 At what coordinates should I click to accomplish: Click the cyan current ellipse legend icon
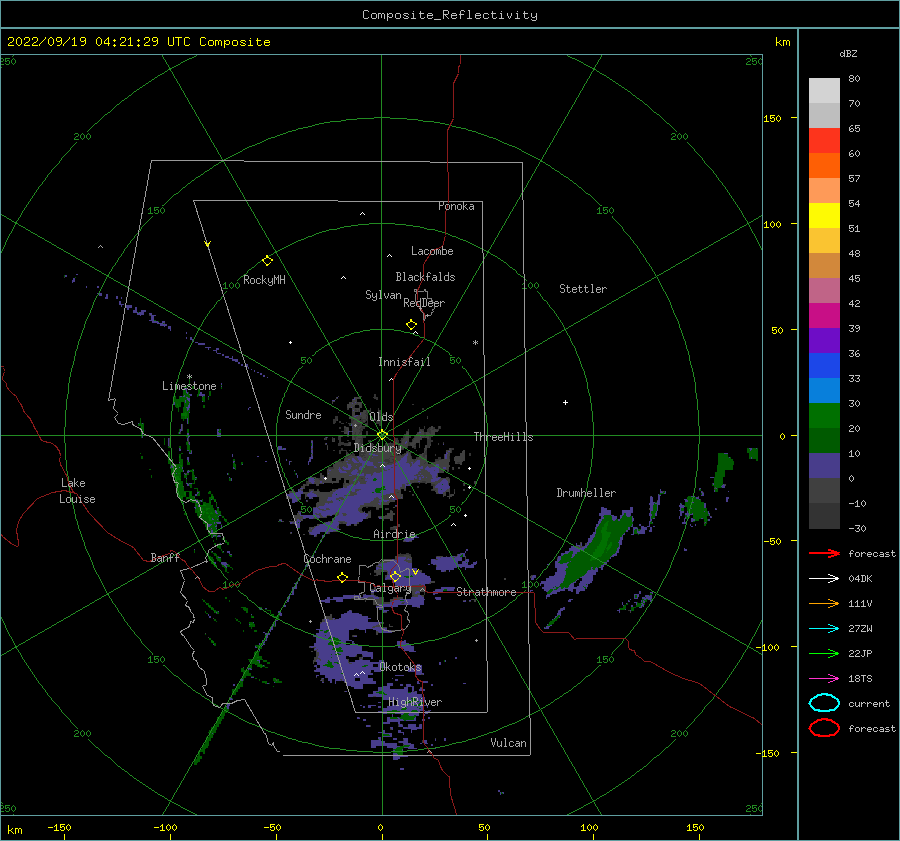click(x=824, y=703)
